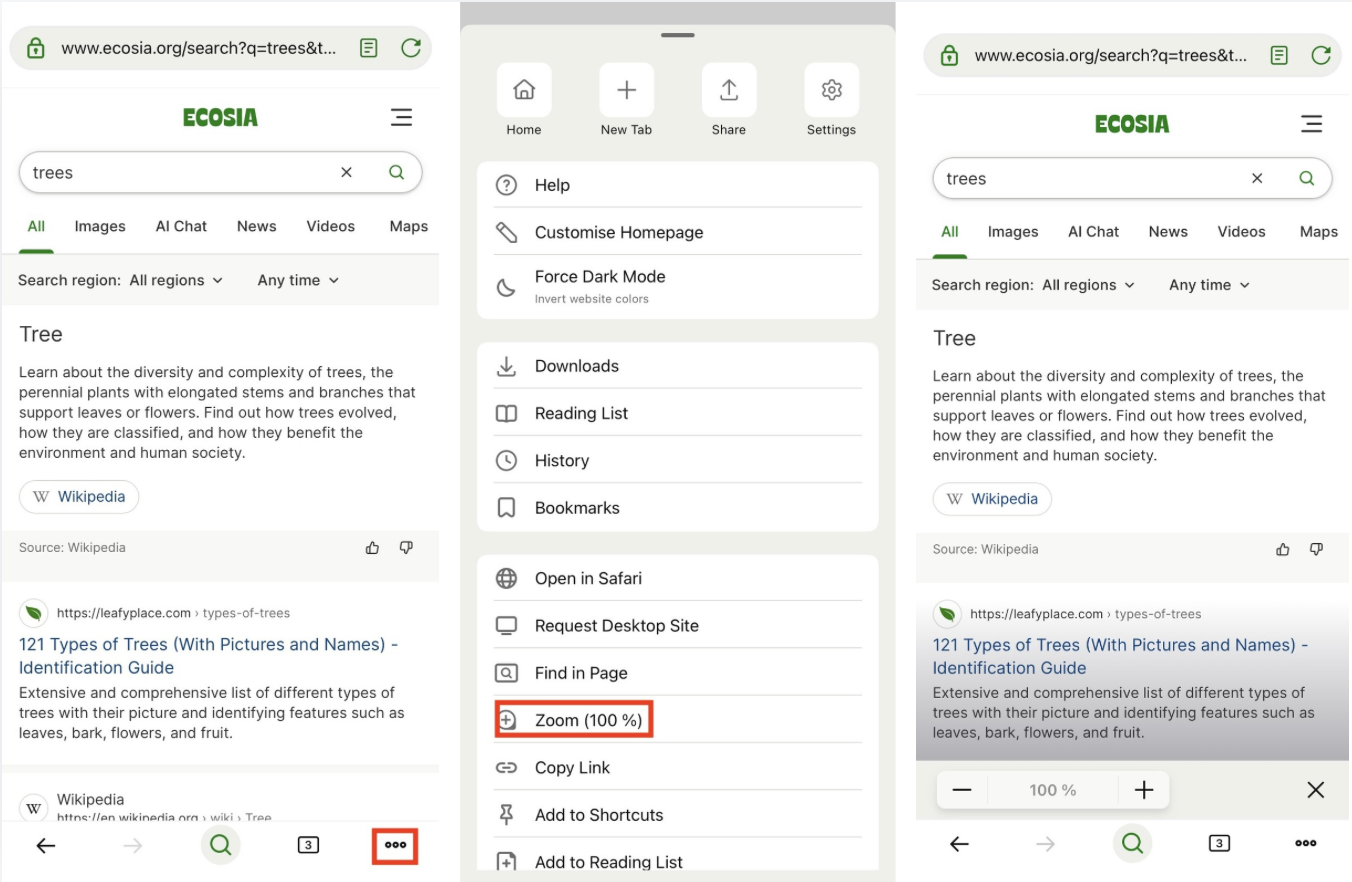Image resolution: width=1352 pixels, height=882 pixels.
Task: Toggle Force Dark Mode in the menu
Action: click(x=678, y=287)
